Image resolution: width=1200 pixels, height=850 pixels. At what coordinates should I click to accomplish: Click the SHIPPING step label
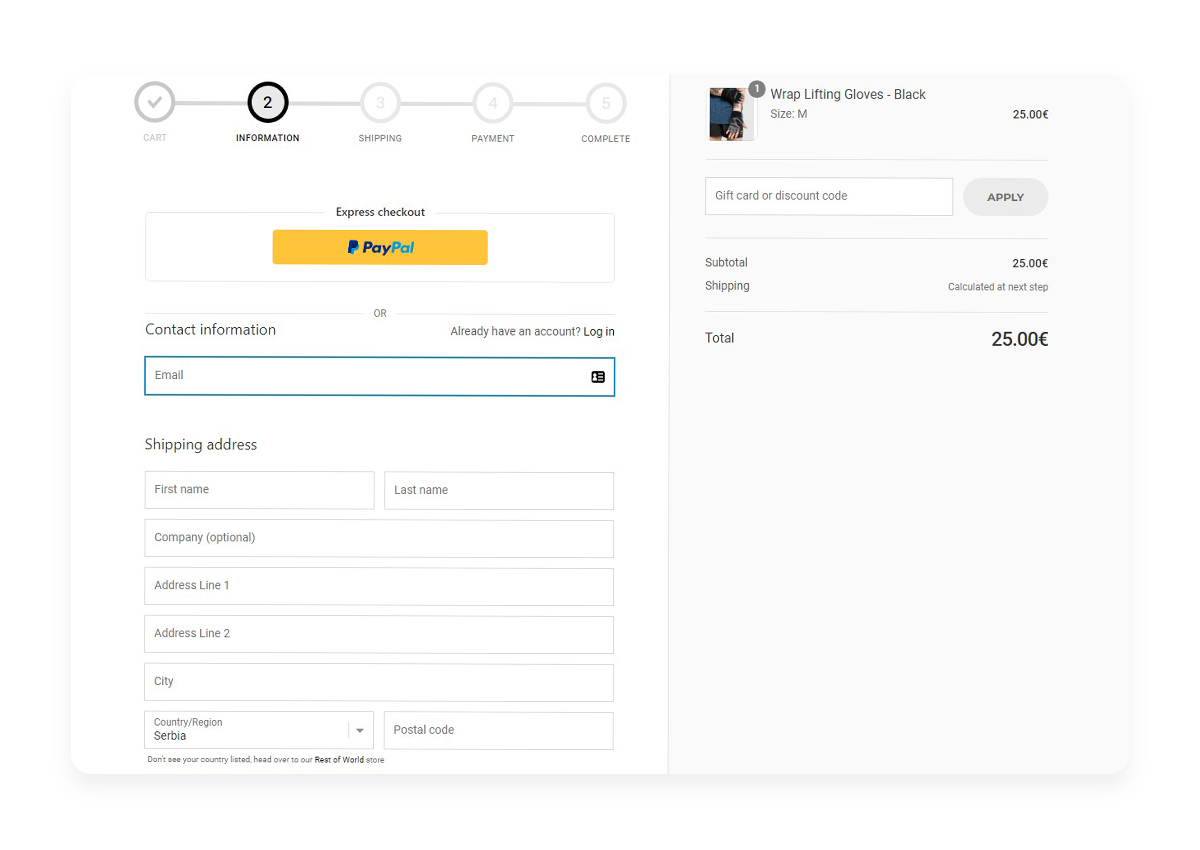(x=380, y=138)
